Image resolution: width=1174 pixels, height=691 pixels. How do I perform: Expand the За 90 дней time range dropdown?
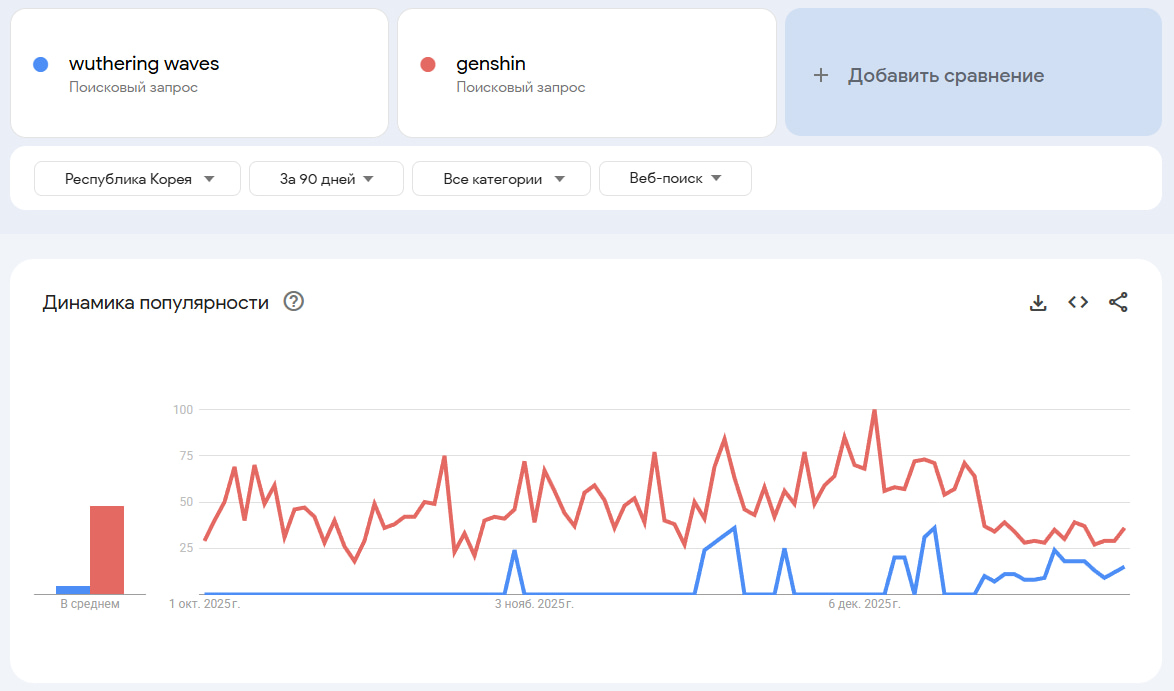[326, 179]
